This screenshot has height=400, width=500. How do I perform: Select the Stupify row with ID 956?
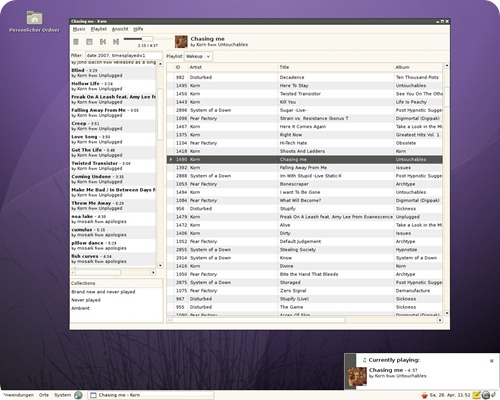pos(305,209)
